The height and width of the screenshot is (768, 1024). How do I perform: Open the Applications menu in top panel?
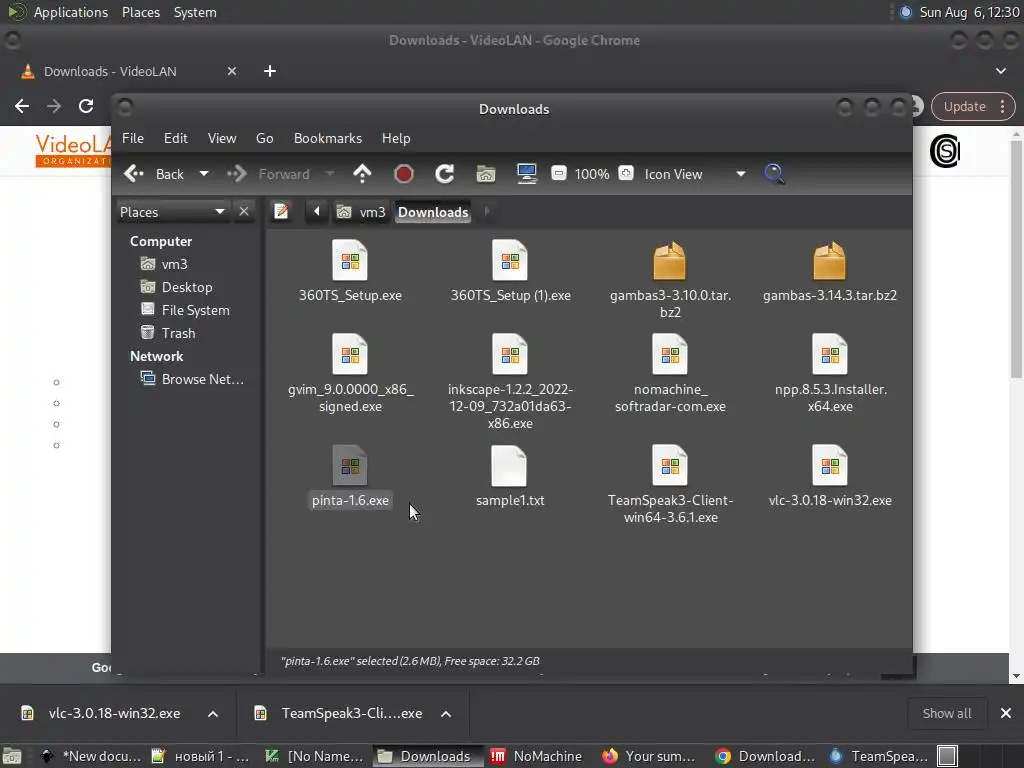[x=71, y=12]
